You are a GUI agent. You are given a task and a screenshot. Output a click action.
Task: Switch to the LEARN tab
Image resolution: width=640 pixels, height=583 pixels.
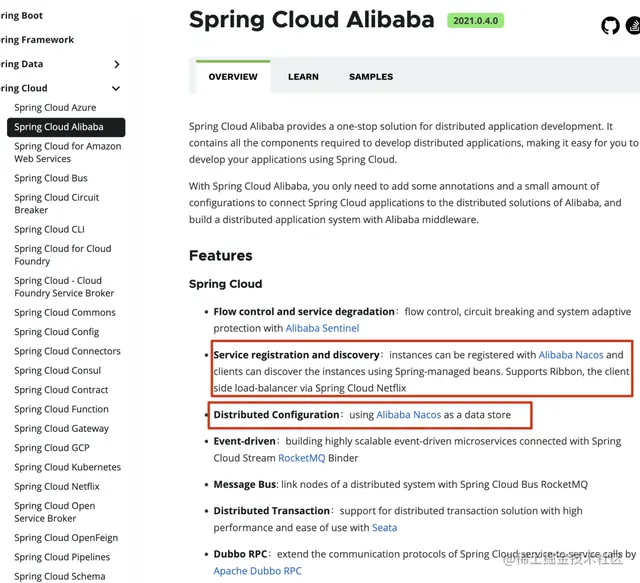pyautogui.click(x=303, y=77)
